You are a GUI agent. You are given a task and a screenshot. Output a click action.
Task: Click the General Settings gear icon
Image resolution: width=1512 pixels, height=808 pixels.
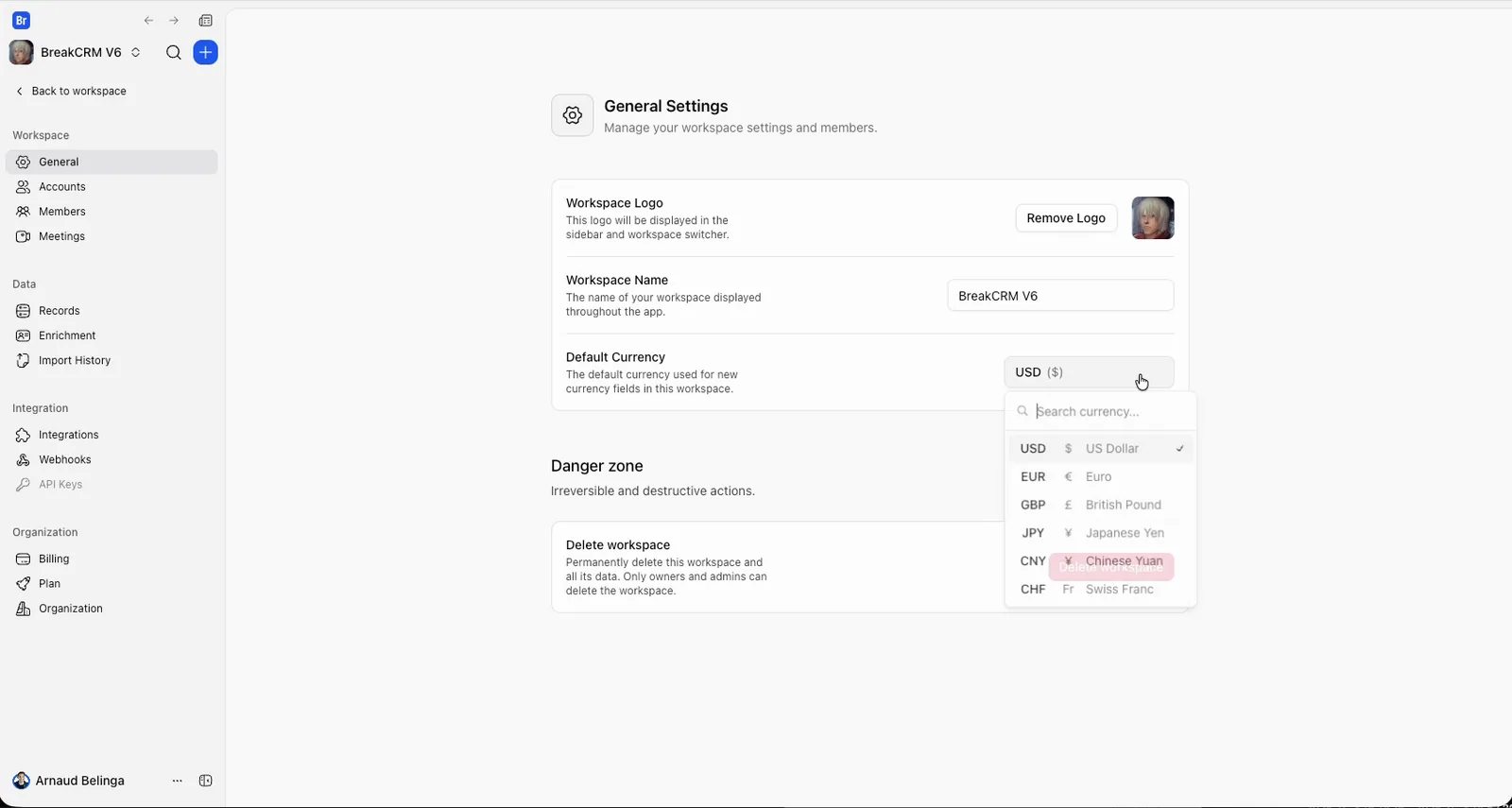coord(573,115)
